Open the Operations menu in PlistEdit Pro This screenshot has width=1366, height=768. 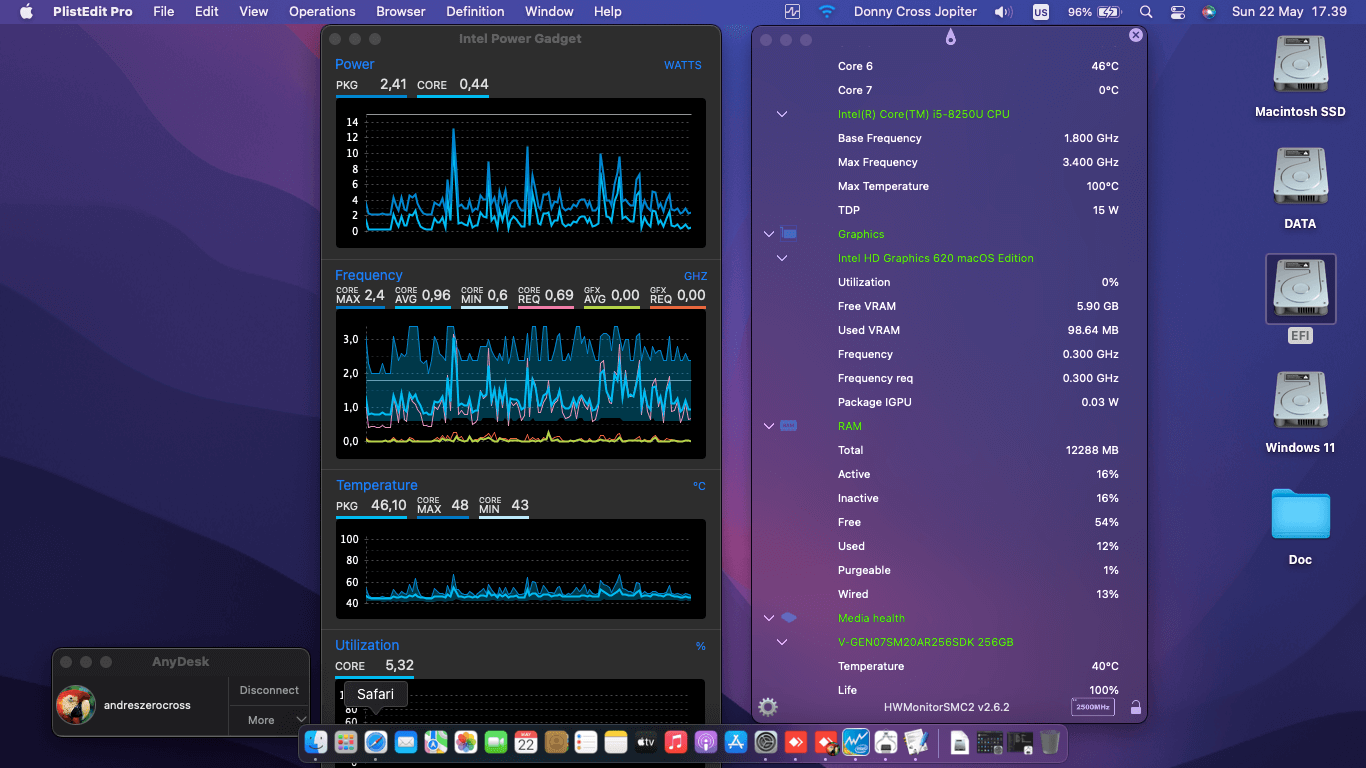(322, 11)
